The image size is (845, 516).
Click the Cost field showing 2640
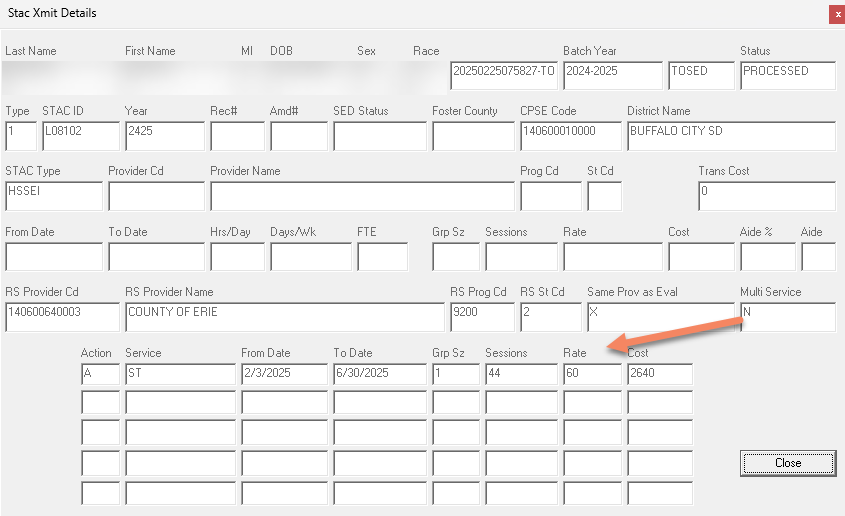point(658,375)
